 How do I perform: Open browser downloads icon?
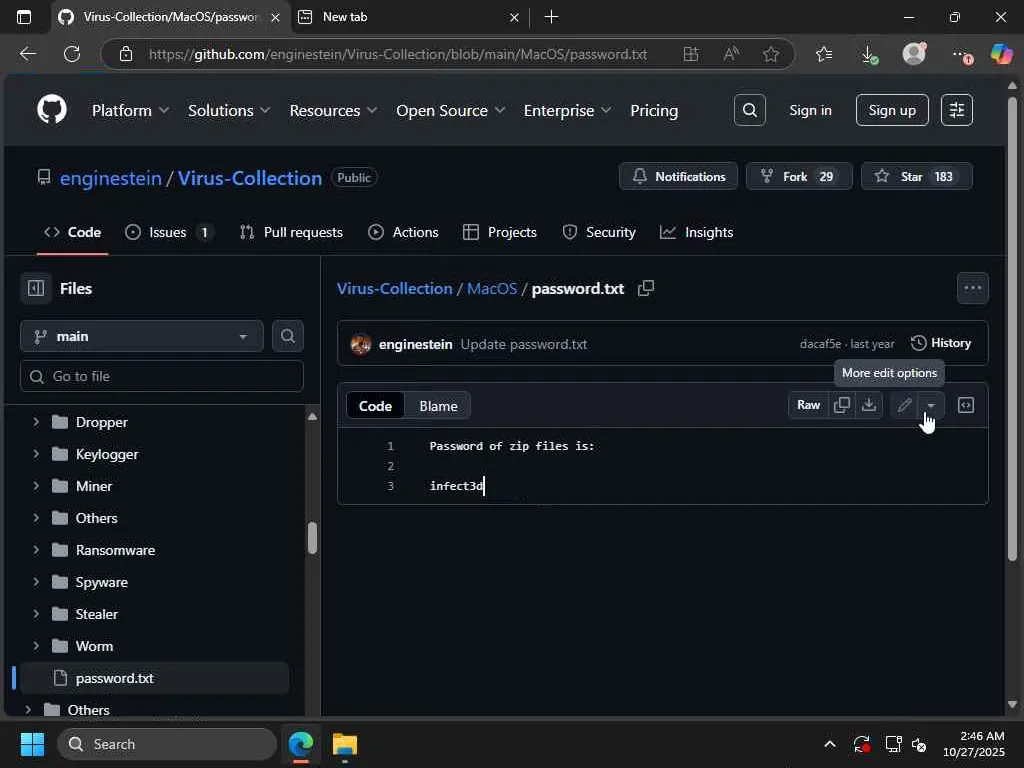(x=869, y=54)
